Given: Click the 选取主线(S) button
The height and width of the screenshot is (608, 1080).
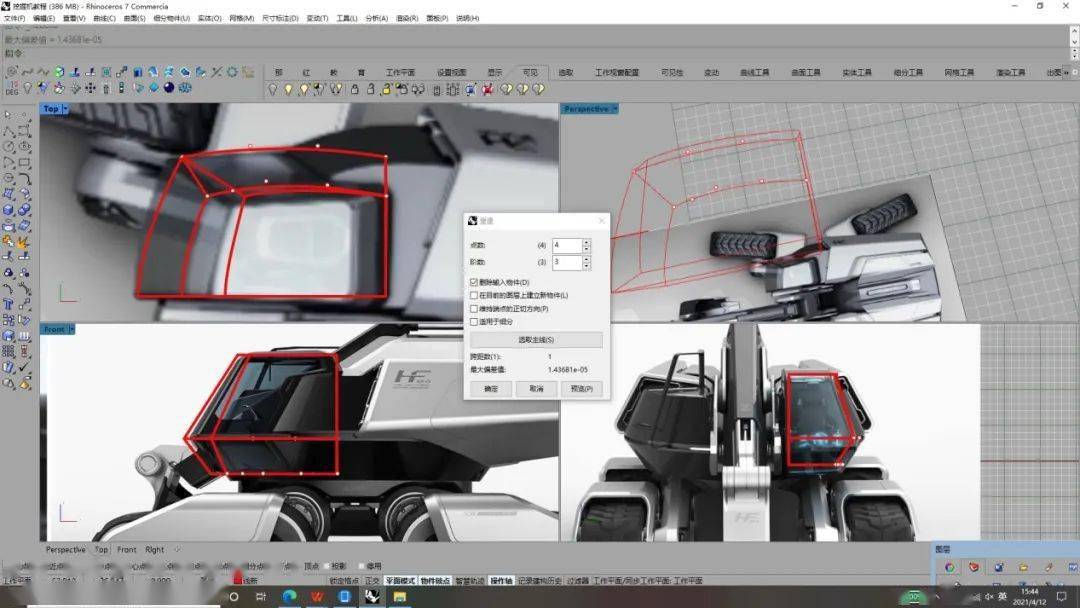Looking at the screenshot, I should [x=536, y=339].
